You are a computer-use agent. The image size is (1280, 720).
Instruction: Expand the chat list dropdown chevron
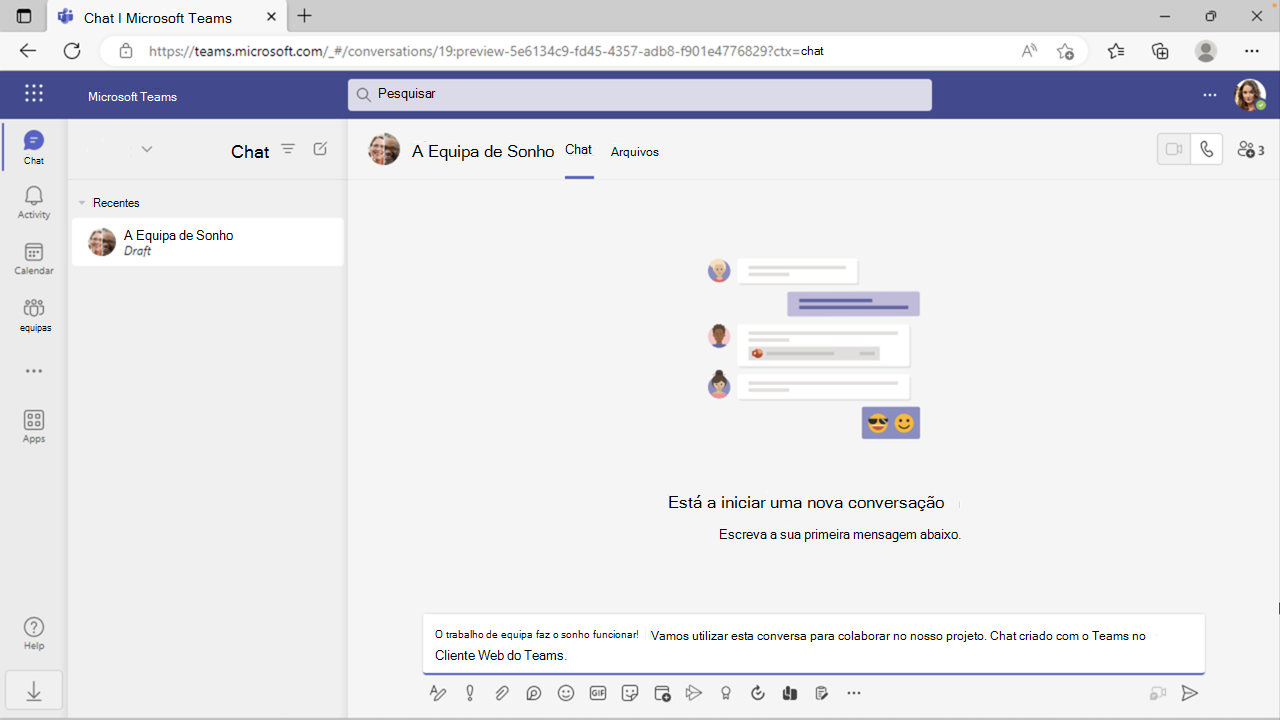[x=147, y=149]
